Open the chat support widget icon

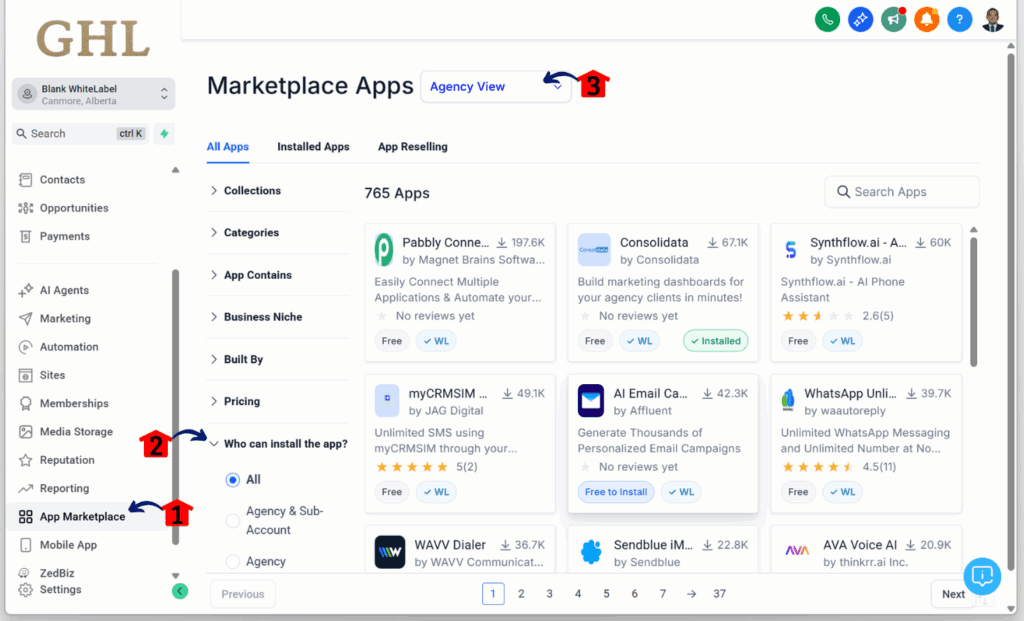pos(982,576)
